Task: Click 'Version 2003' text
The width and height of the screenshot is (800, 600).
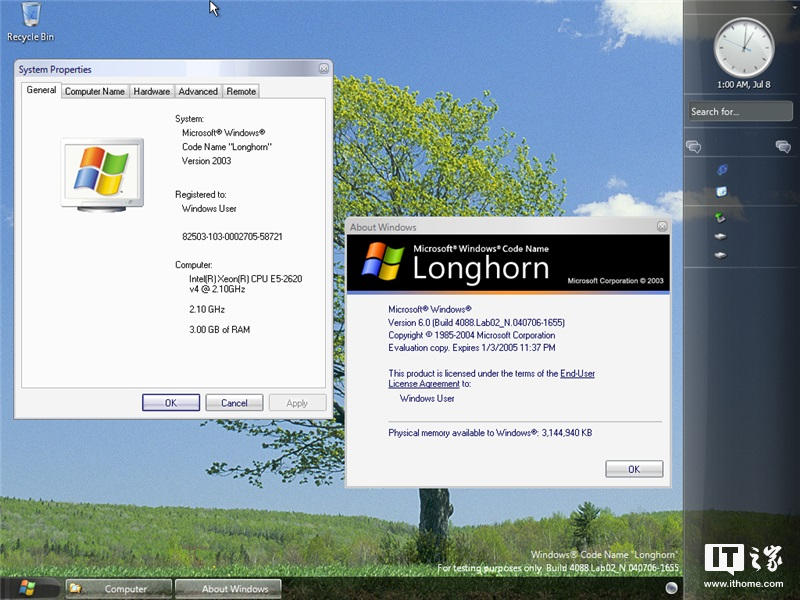Action: tap(206, 161)
